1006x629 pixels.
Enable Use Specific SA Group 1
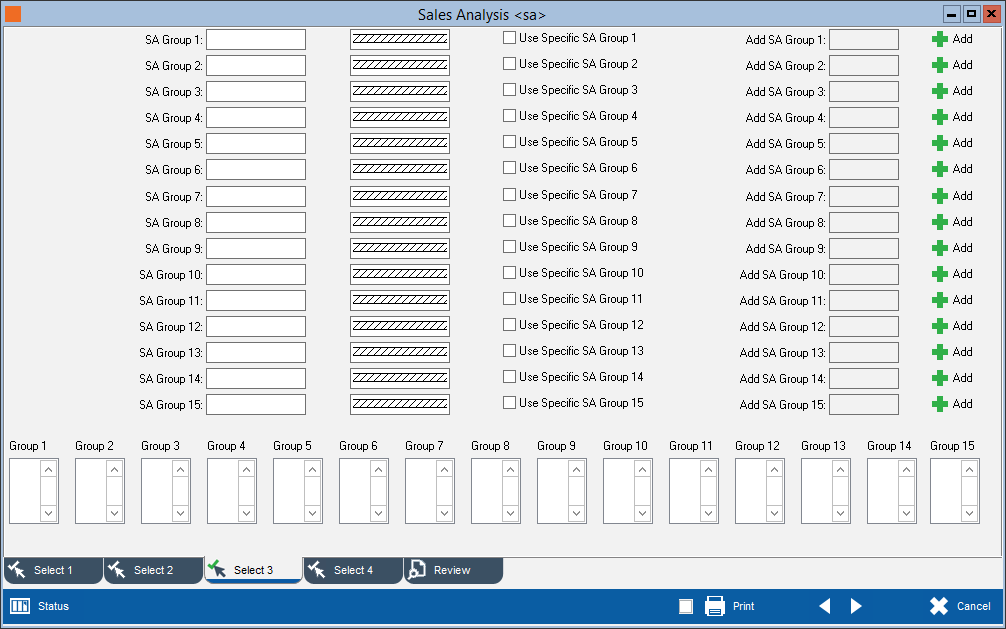pyautogui.click(x=510, y=38)
